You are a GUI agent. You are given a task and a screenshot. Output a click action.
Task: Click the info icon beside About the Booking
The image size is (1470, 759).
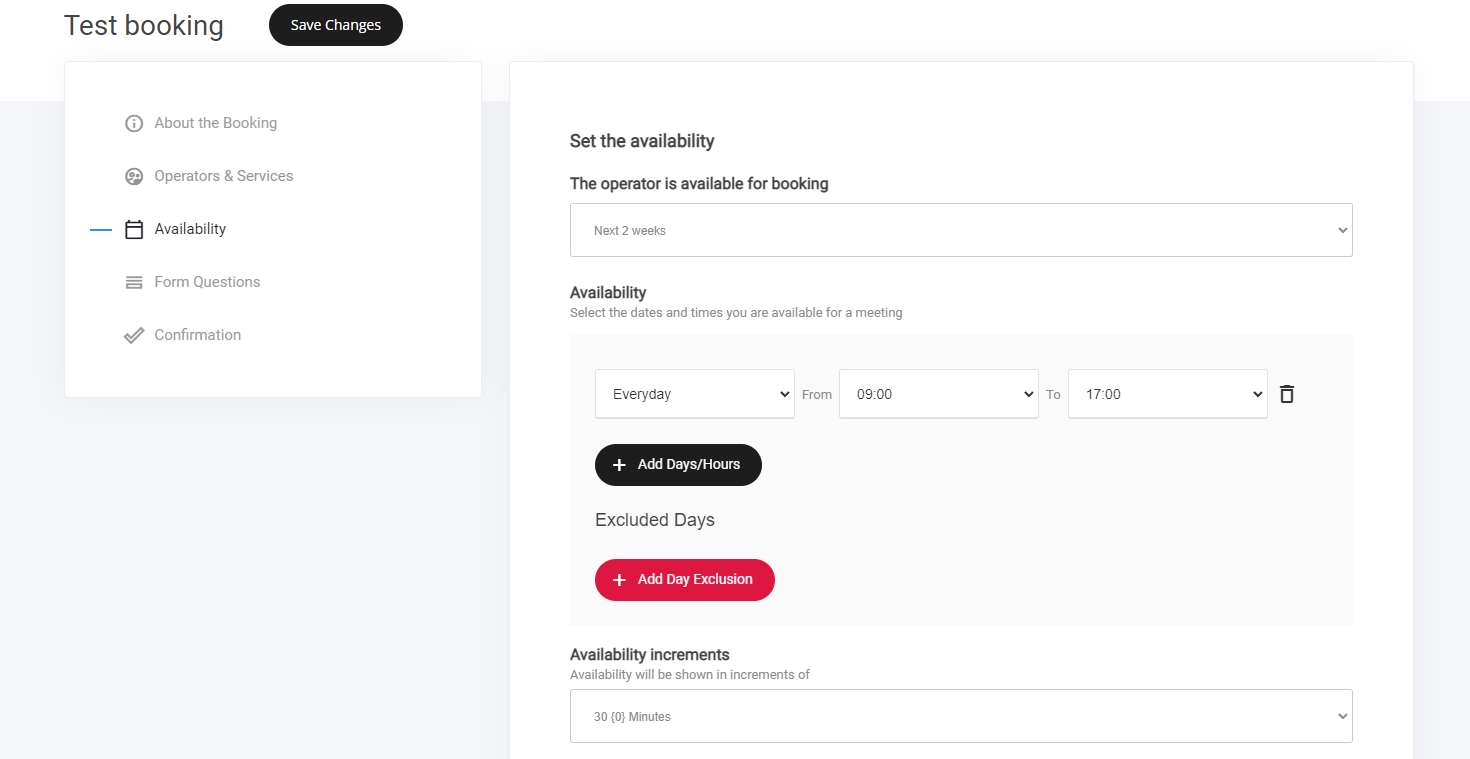pos(134,123)
